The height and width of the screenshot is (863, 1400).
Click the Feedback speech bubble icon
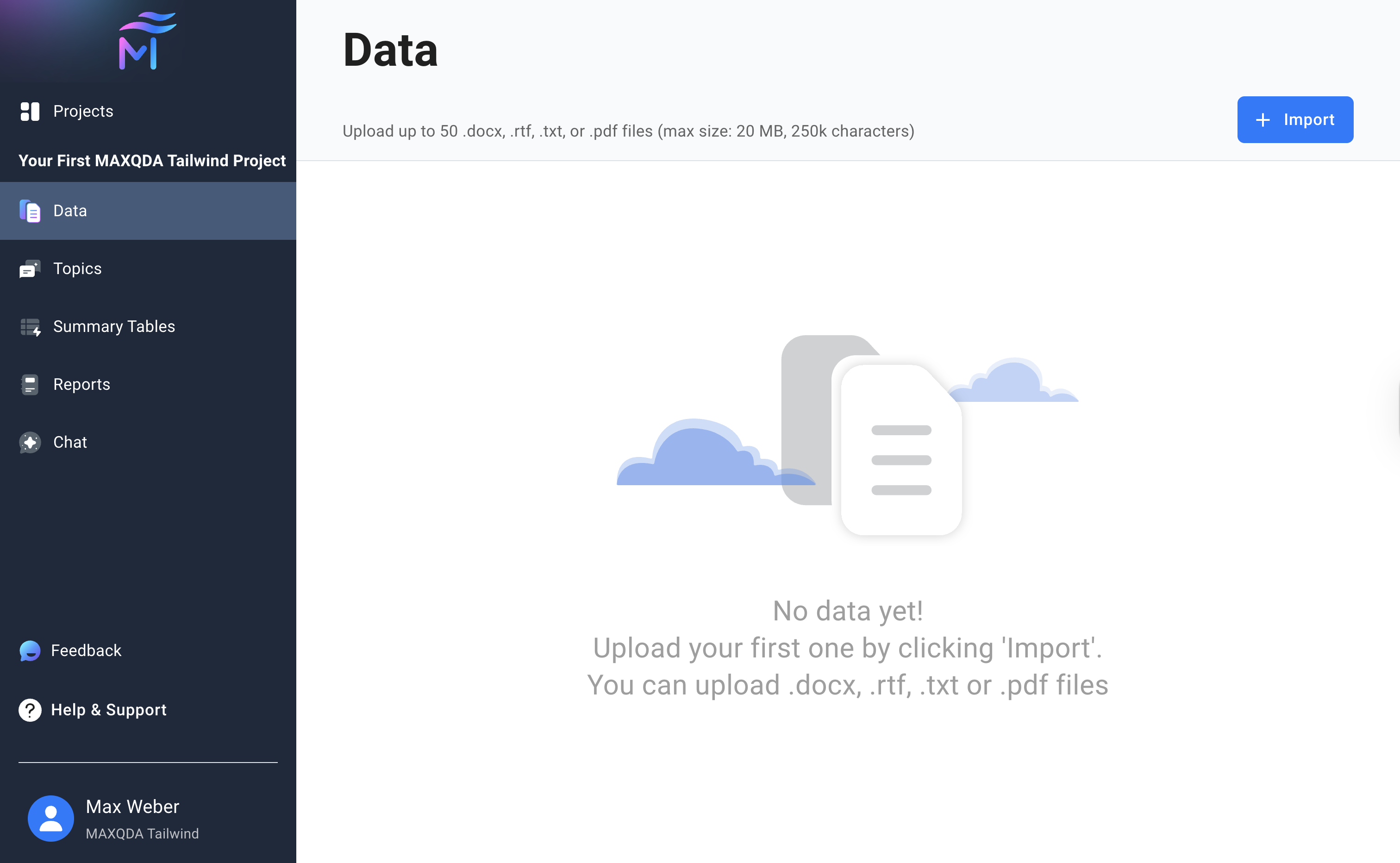coord(30,650)
